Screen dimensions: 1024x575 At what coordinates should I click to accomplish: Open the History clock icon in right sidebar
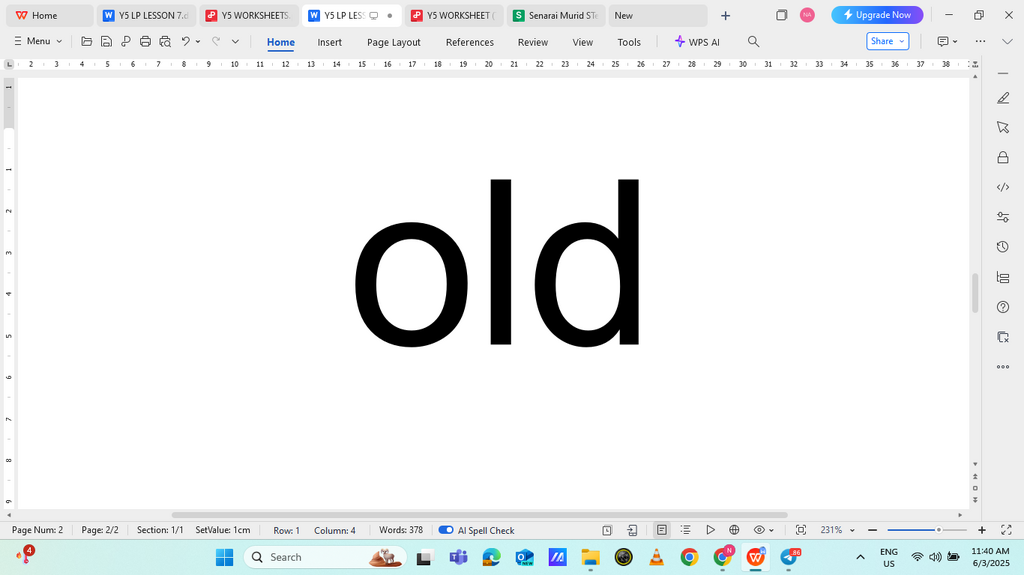1003,247
